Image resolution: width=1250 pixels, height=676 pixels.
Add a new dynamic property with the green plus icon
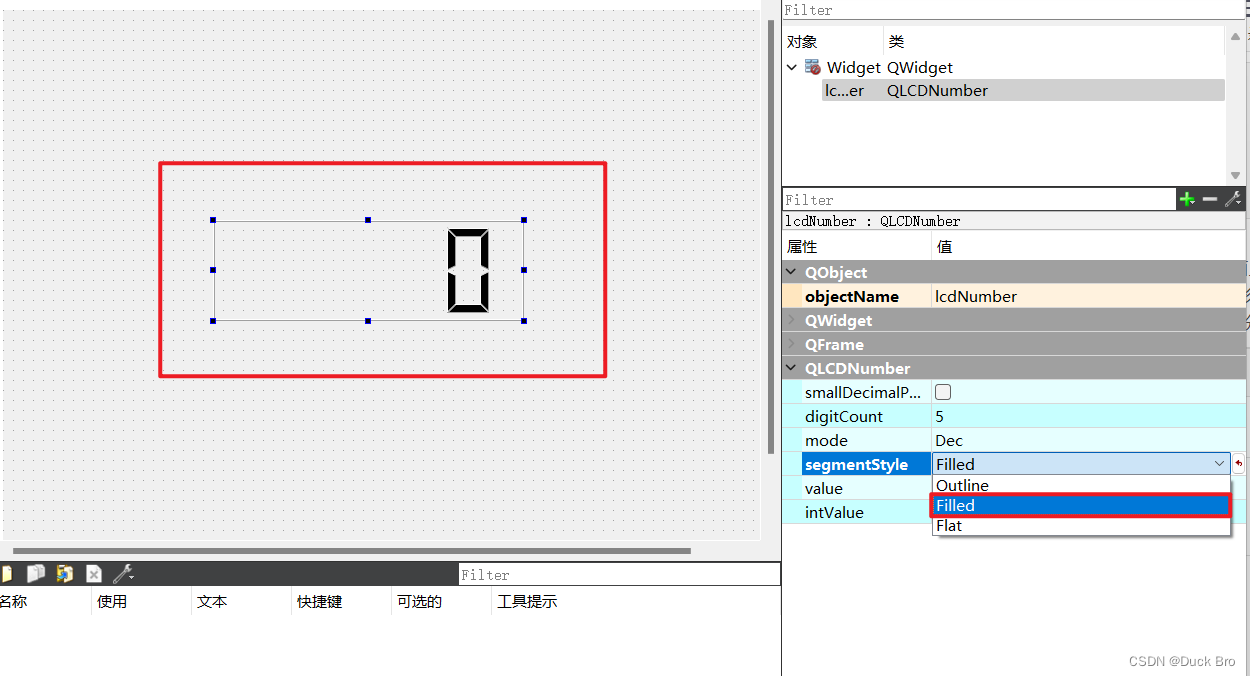[1187, 199]
